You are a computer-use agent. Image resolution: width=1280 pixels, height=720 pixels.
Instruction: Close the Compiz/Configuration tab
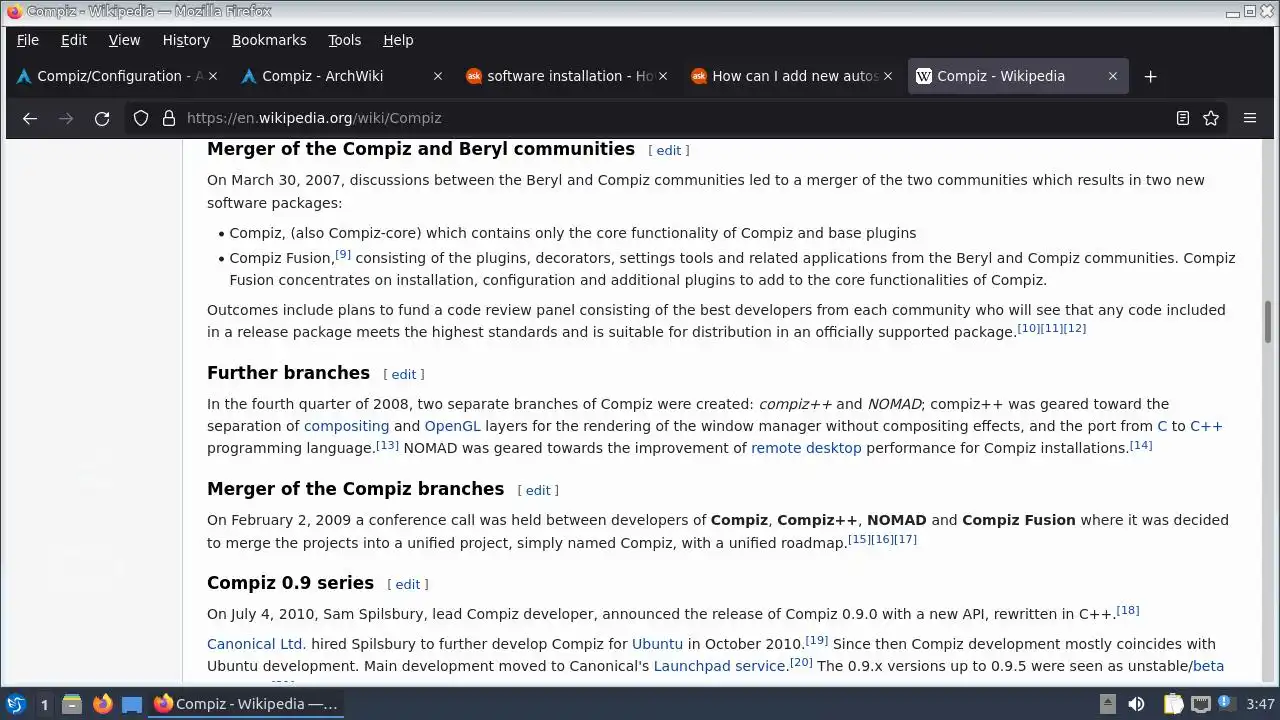(x=213, y=76)
